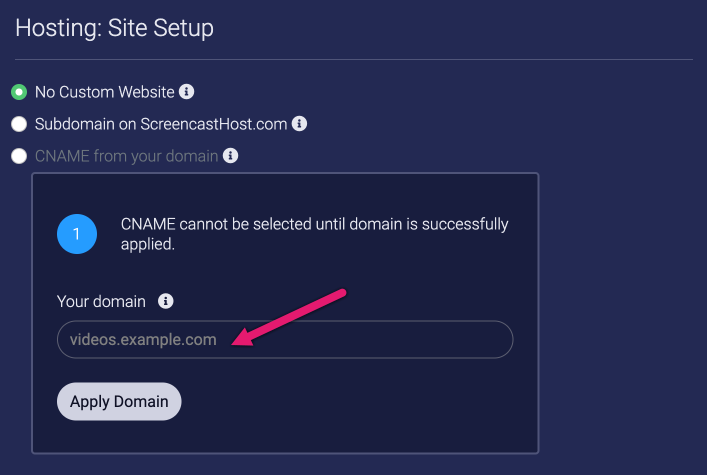Screen dimensions: 707x475
Task: Click the blue step 1 circle
Action: coord(77,234)
